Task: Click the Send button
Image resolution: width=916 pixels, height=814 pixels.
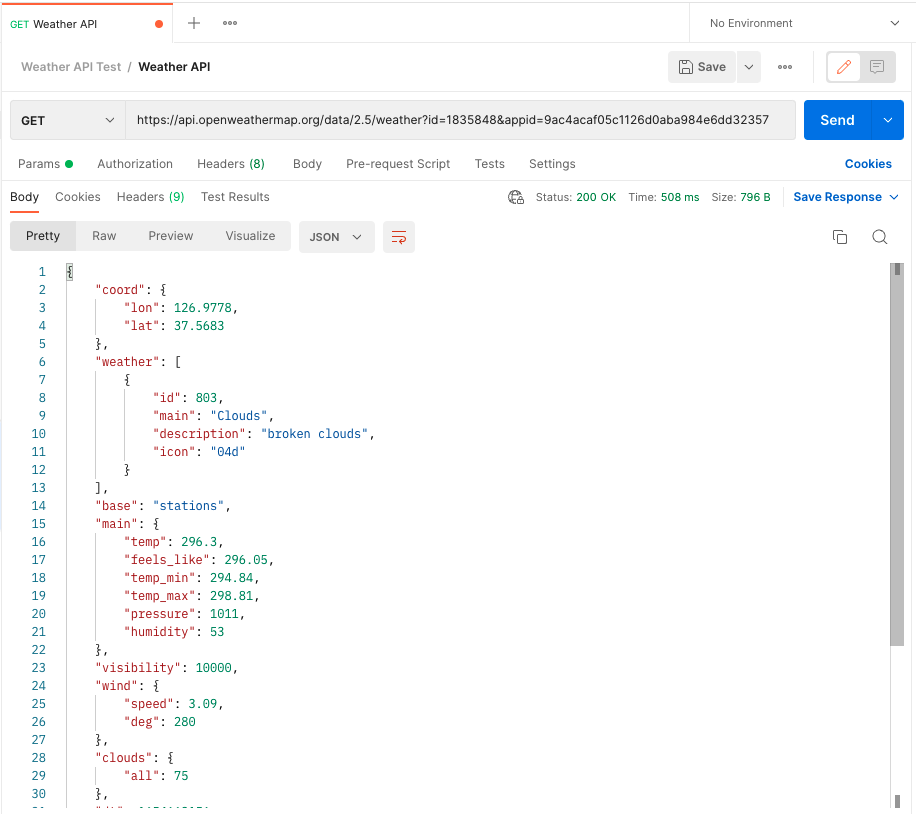Action: [837, 120]
